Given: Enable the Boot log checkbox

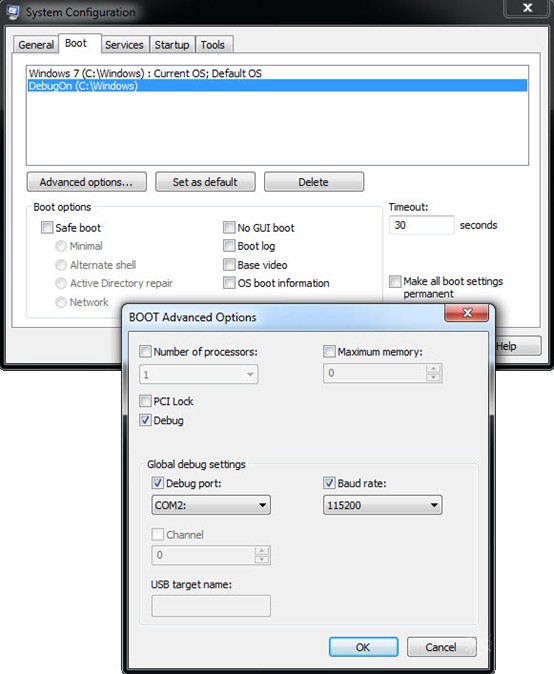Looking at the screenshot, I should pos(229,246).
